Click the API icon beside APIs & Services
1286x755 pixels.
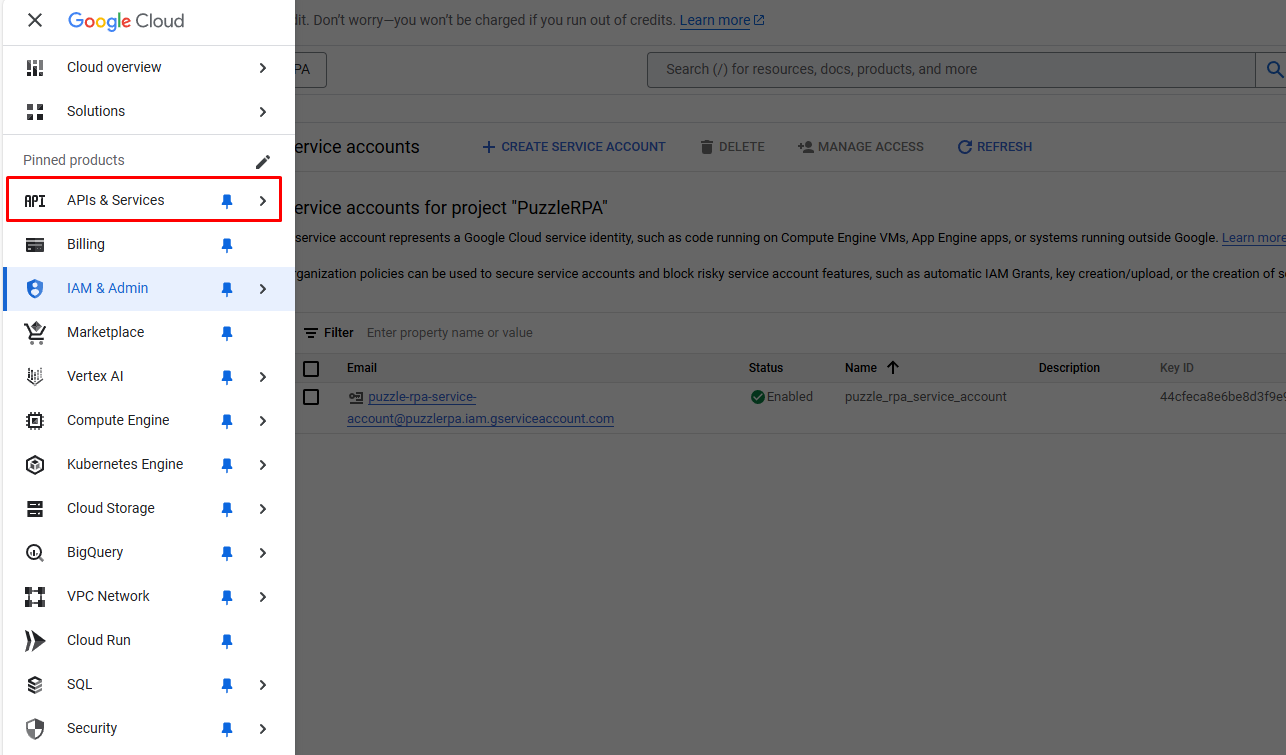[x=35, y=201]
